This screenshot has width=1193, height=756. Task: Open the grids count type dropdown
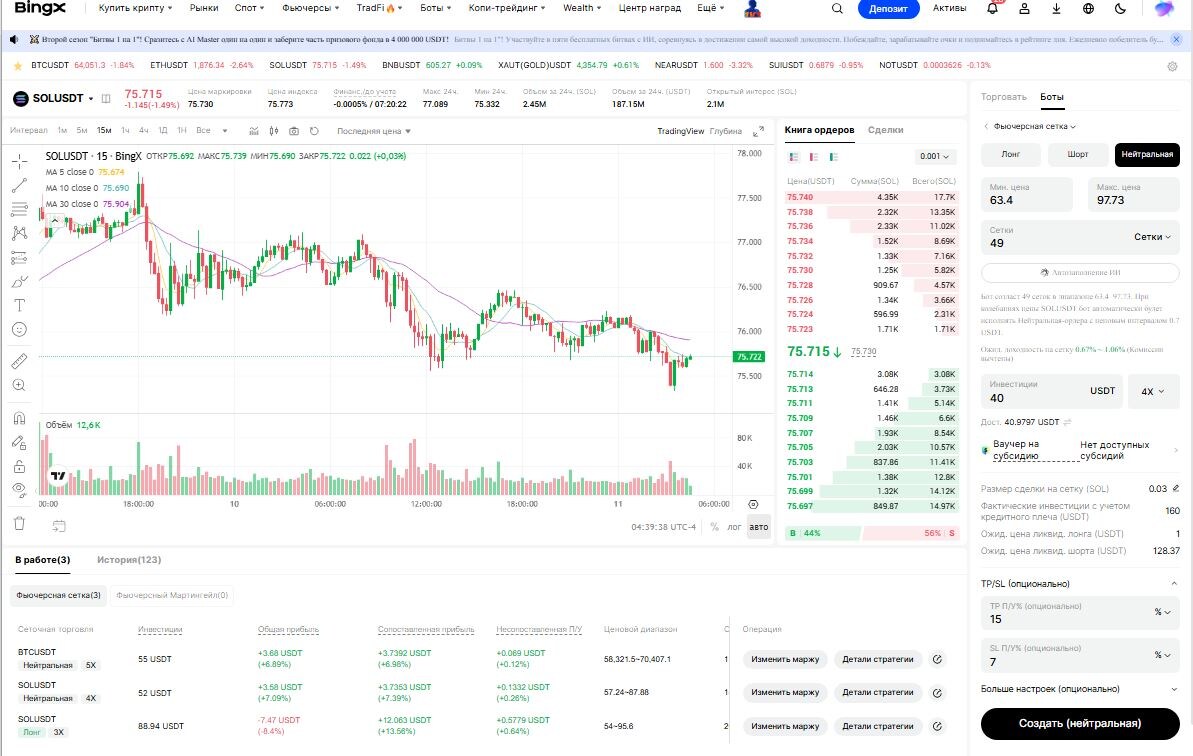click(1152, 237)
